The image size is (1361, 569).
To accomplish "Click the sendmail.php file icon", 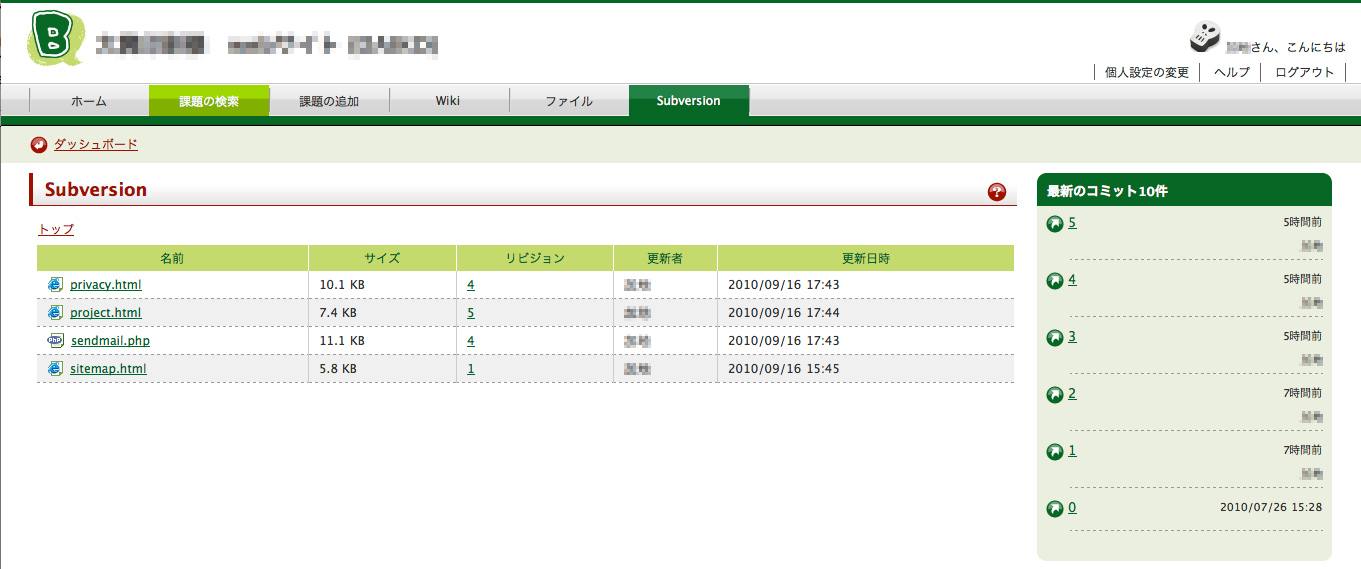I will point(55,341).
